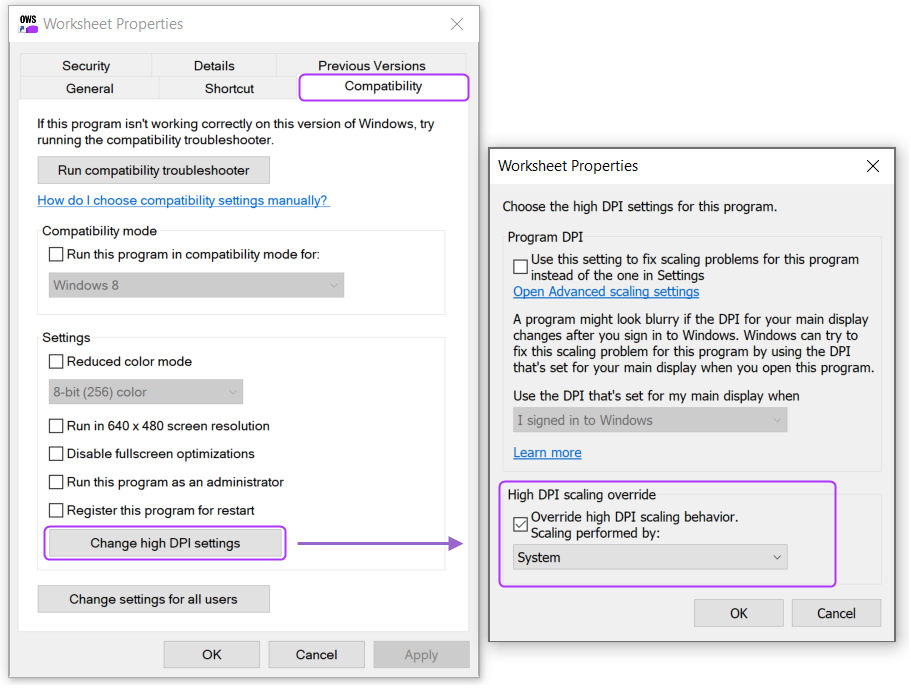Open the Previous Versions tab
The image size is (911, 688).
tap(371, 65)
